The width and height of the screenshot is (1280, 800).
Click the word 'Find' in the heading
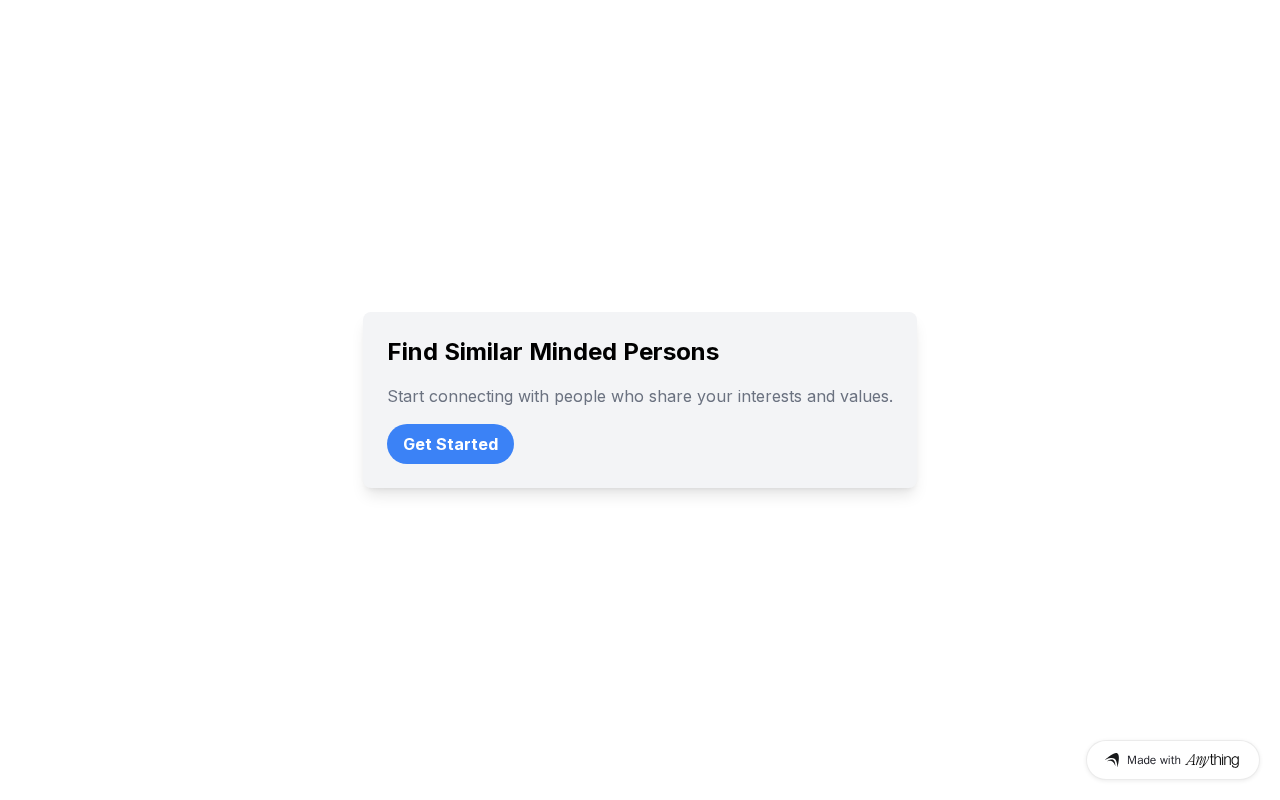[x=412, y=352]
